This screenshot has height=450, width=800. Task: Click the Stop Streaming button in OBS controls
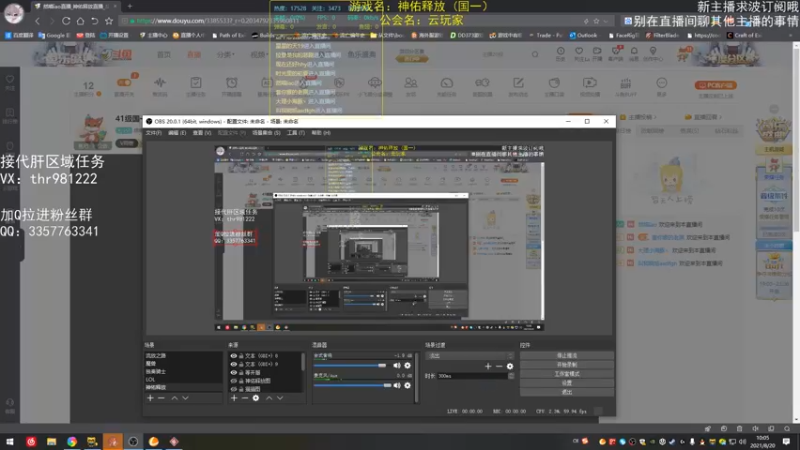[x=567, y=356]
